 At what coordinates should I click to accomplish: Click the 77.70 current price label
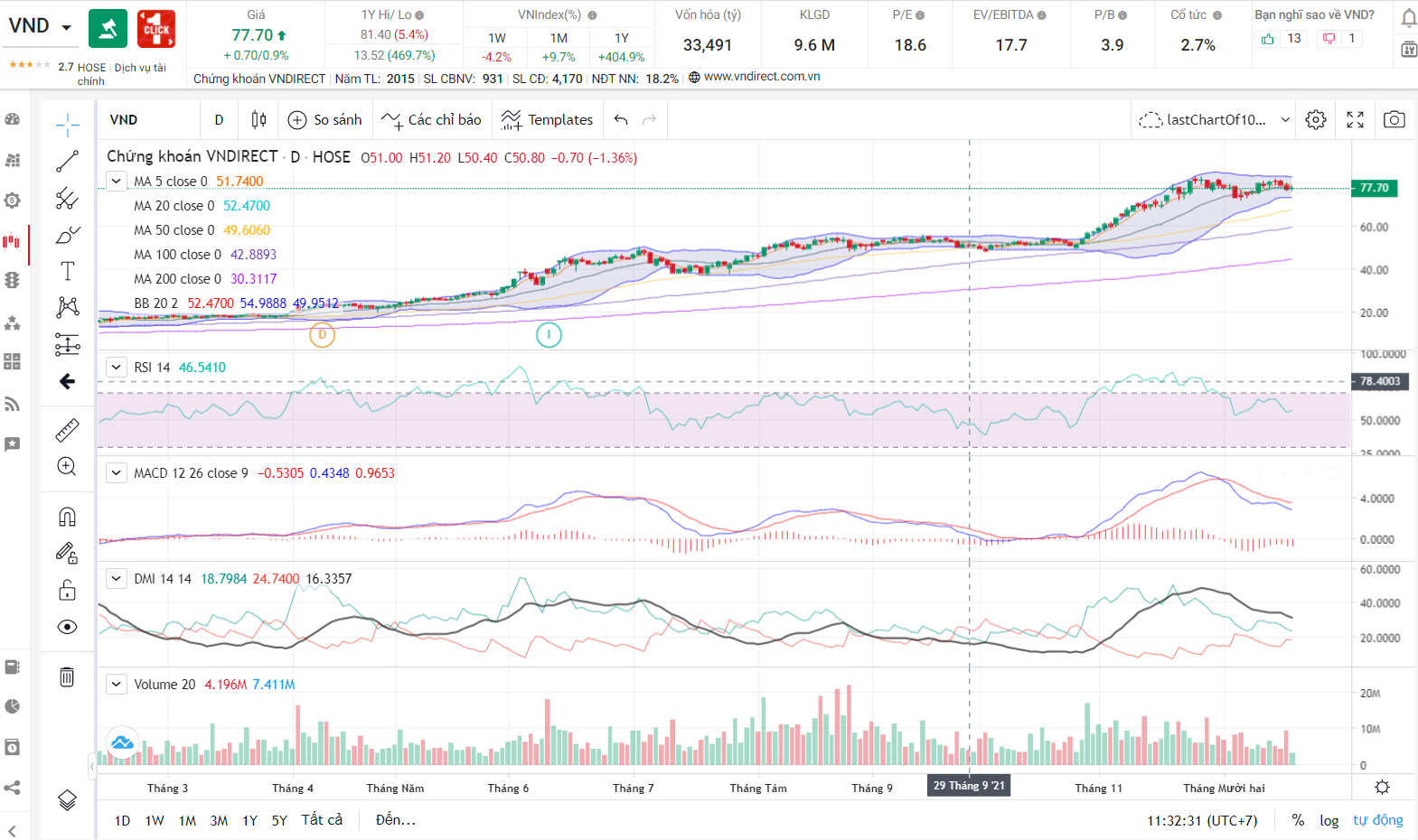(1375, 188)
